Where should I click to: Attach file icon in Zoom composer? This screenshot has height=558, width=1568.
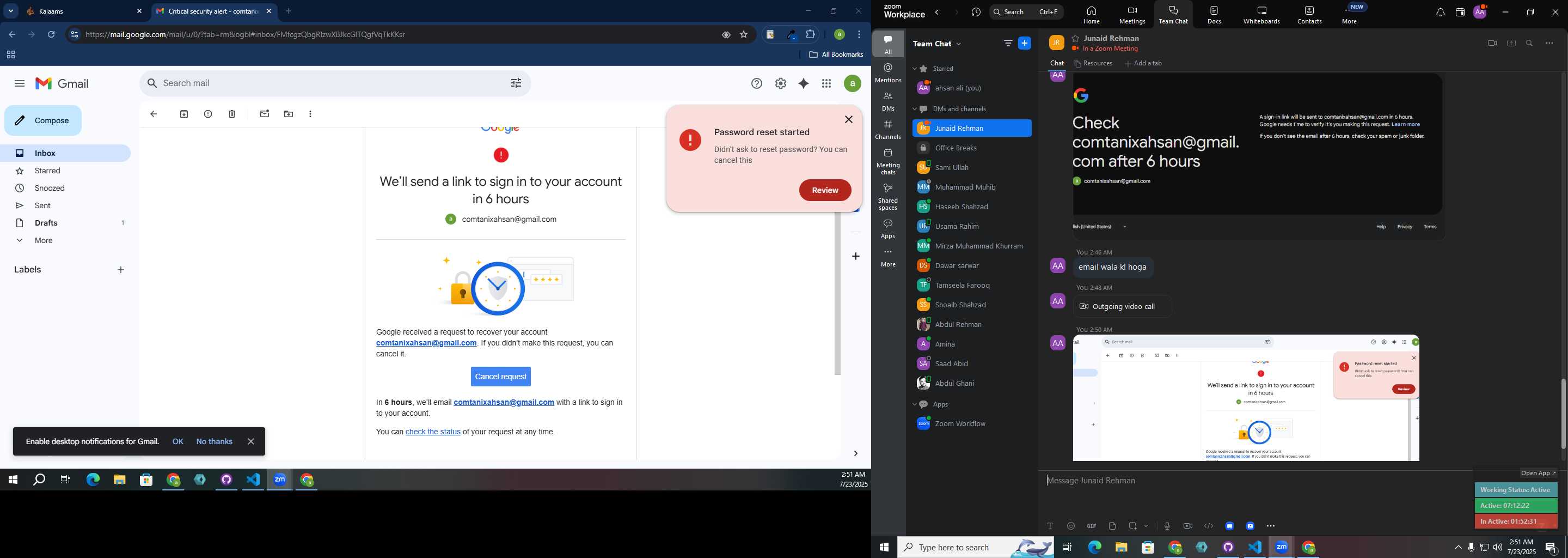pyautogui.click(x=1112, y=526)
